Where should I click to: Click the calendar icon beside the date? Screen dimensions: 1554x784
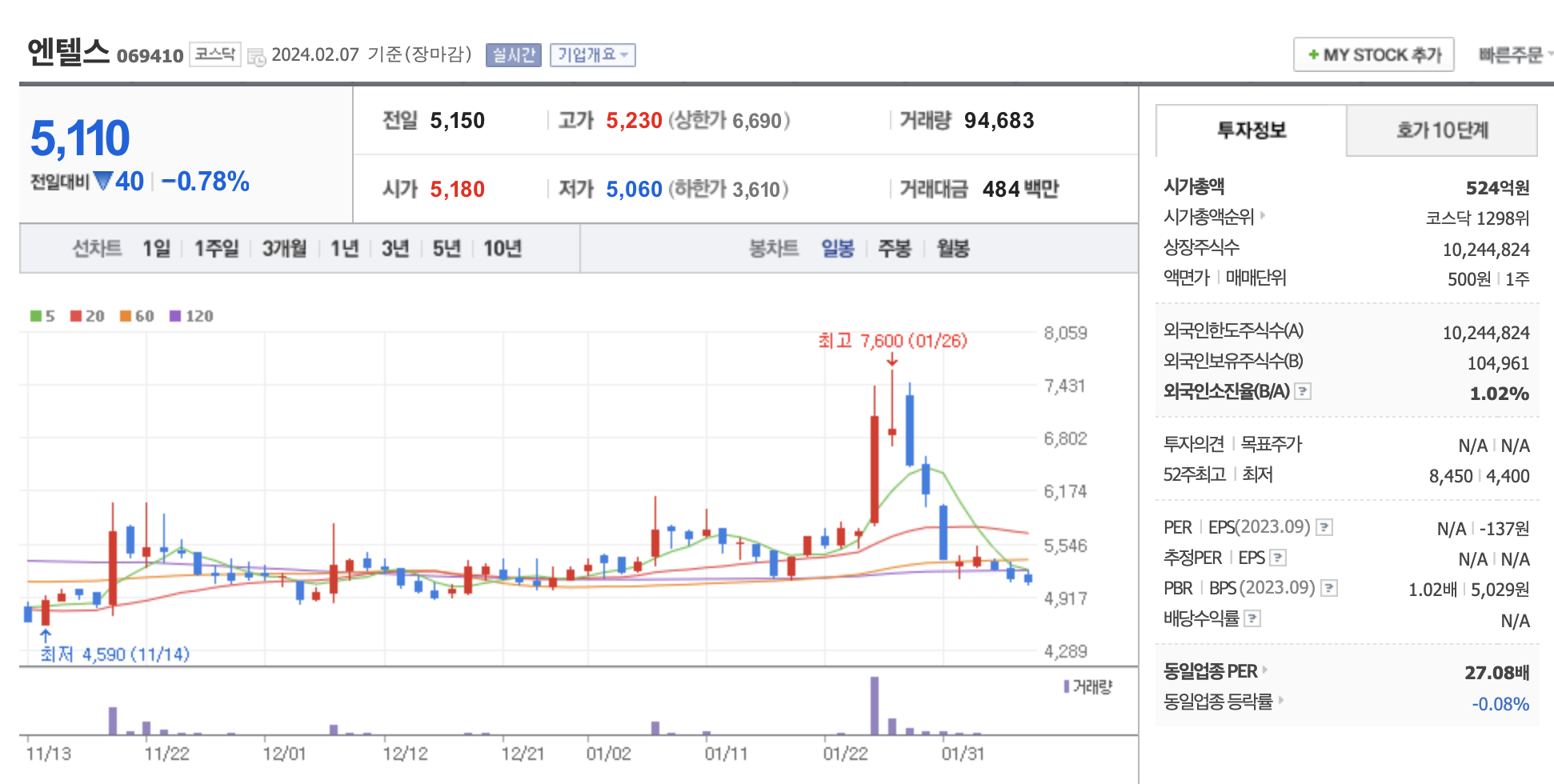coord(256,57)
